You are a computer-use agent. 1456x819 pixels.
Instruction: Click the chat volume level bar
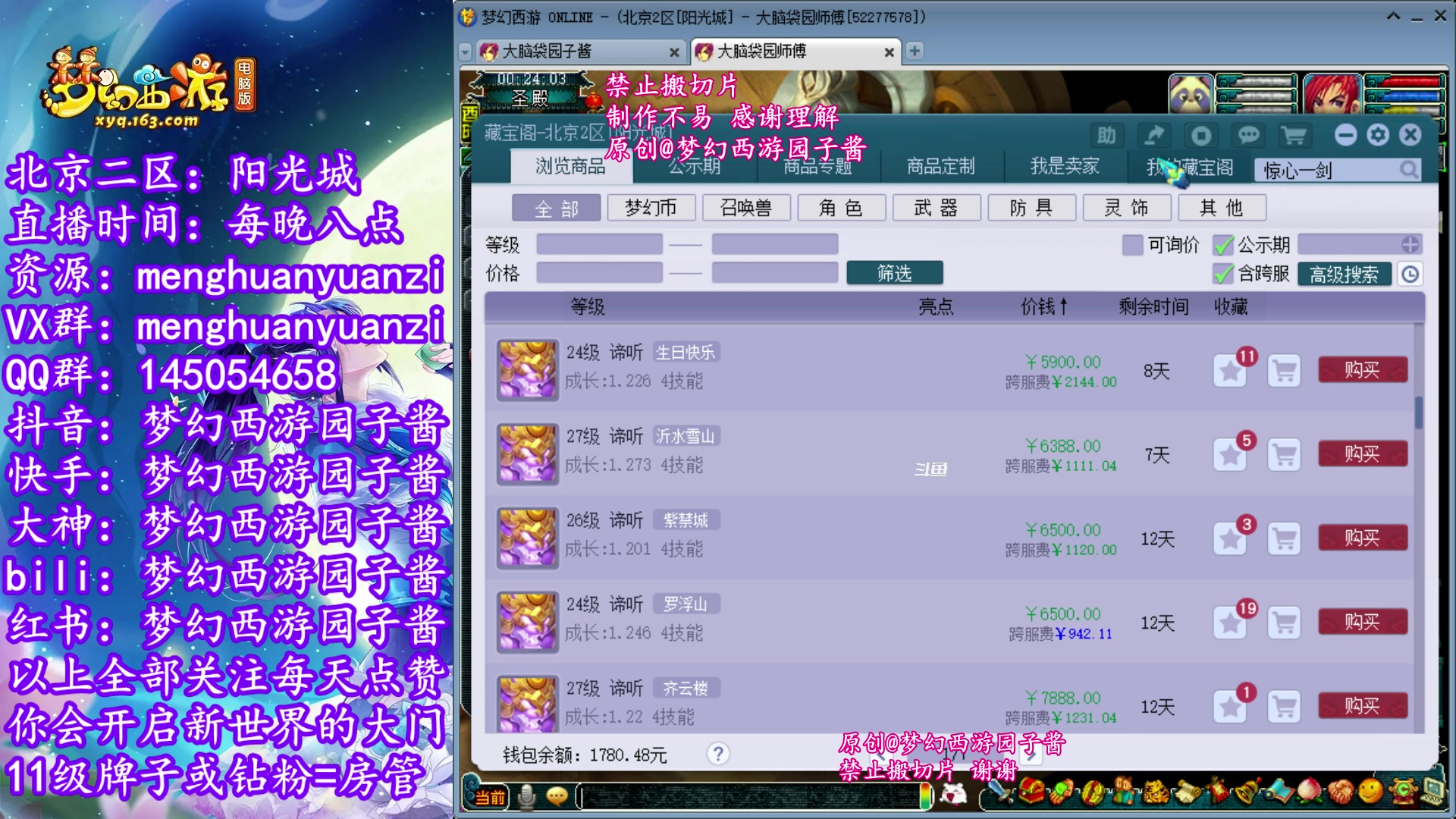pos(925,796)
